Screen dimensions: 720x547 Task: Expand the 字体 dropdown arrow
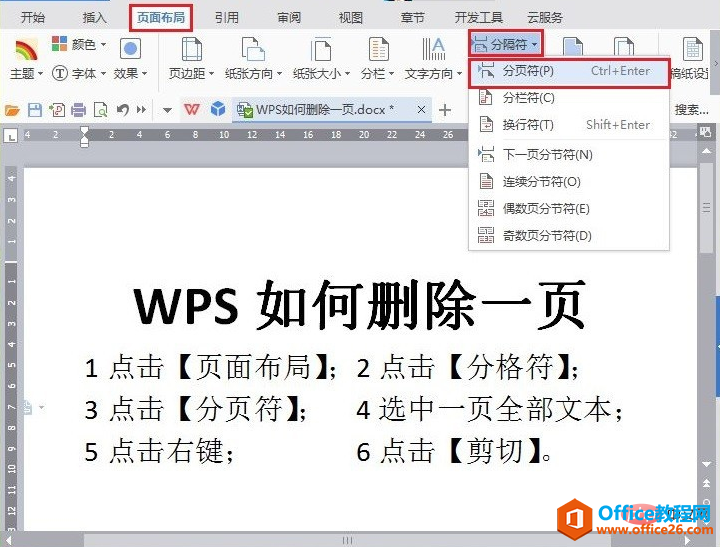pos(103,73)
